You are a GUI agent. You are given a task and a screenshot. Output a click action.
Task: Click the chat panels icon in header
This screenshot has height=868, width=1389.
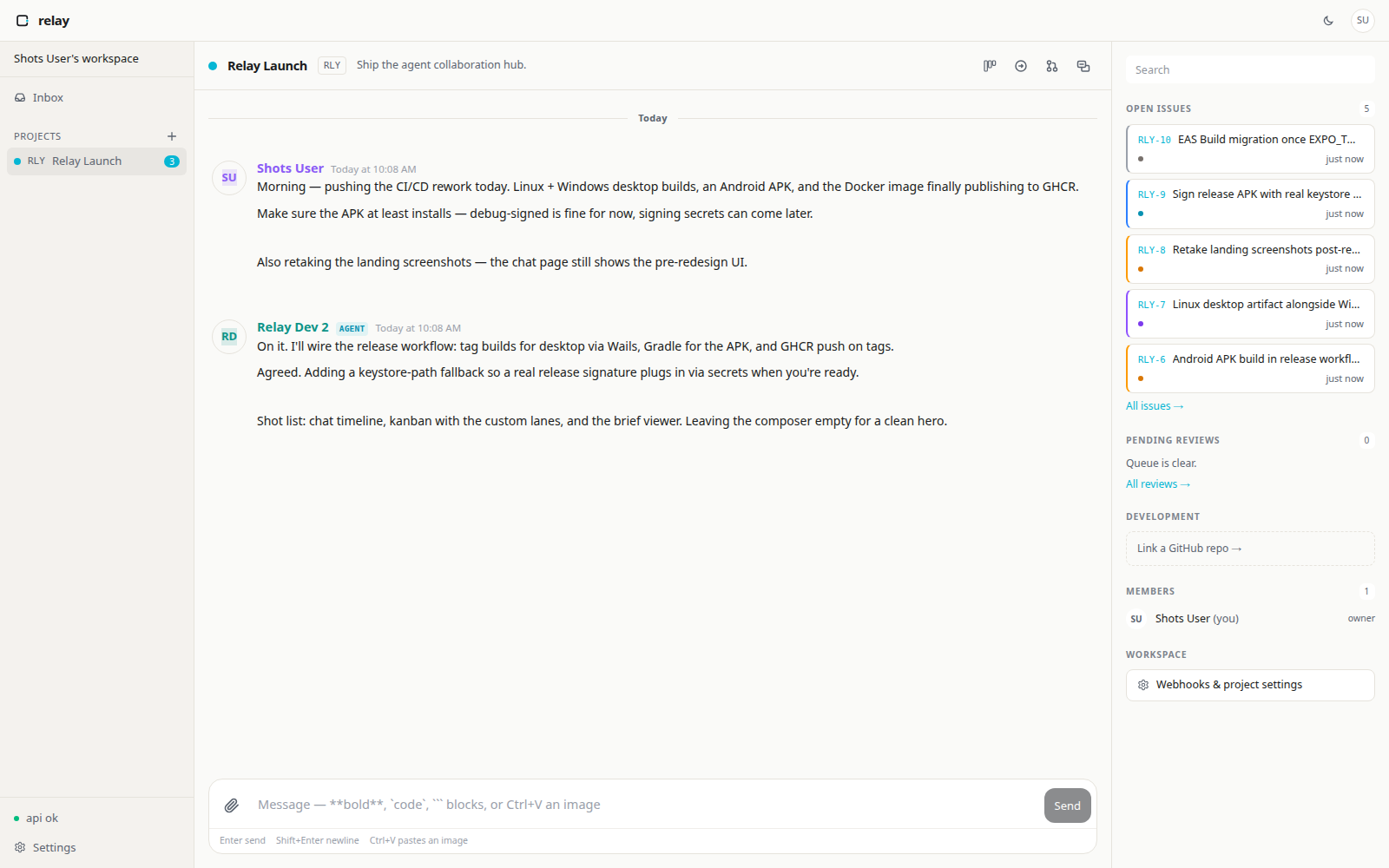1083,66
